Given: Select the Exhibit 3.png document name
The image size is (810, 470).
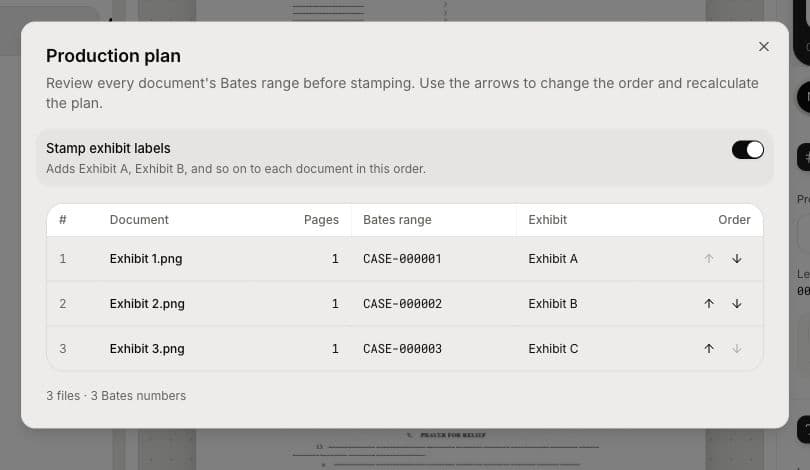Looking at the screenshot, I should point(147,349).
